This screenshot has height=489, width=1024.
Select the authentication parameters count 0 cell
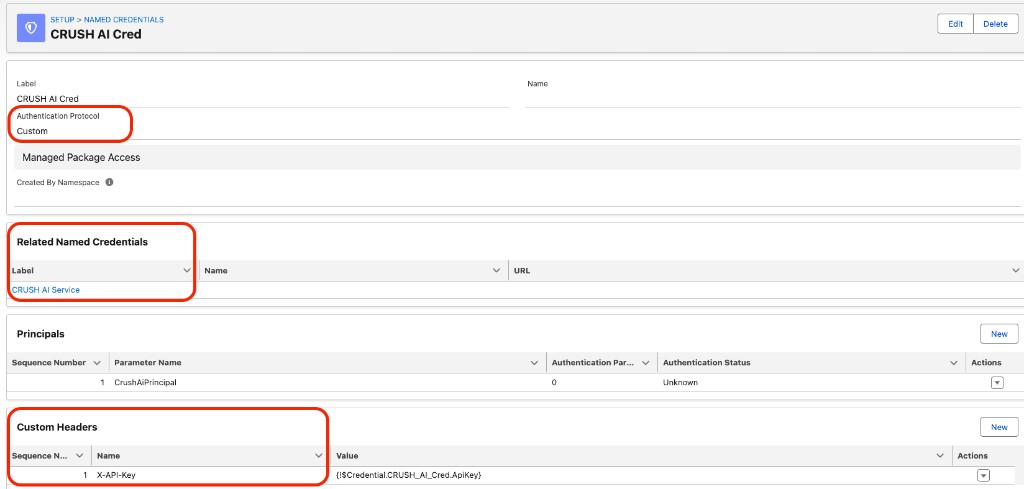coord(554,383)
